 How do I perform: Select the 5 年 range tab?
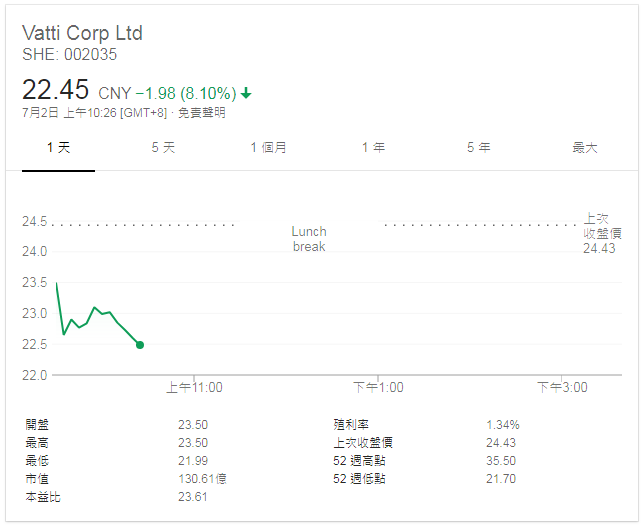tap(478, 147)
